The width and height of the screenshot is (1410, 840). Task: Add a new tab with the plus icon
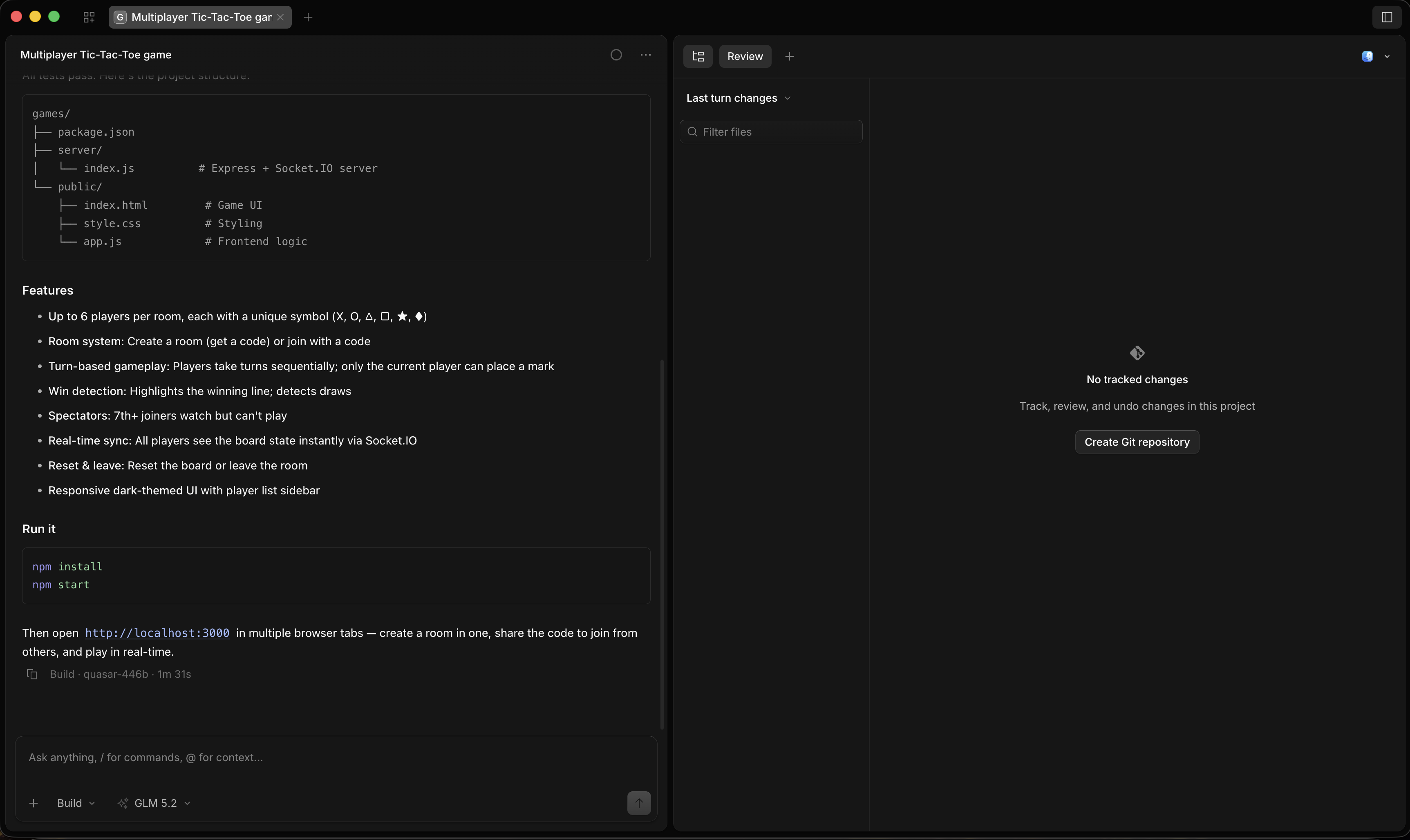(308, 17)
